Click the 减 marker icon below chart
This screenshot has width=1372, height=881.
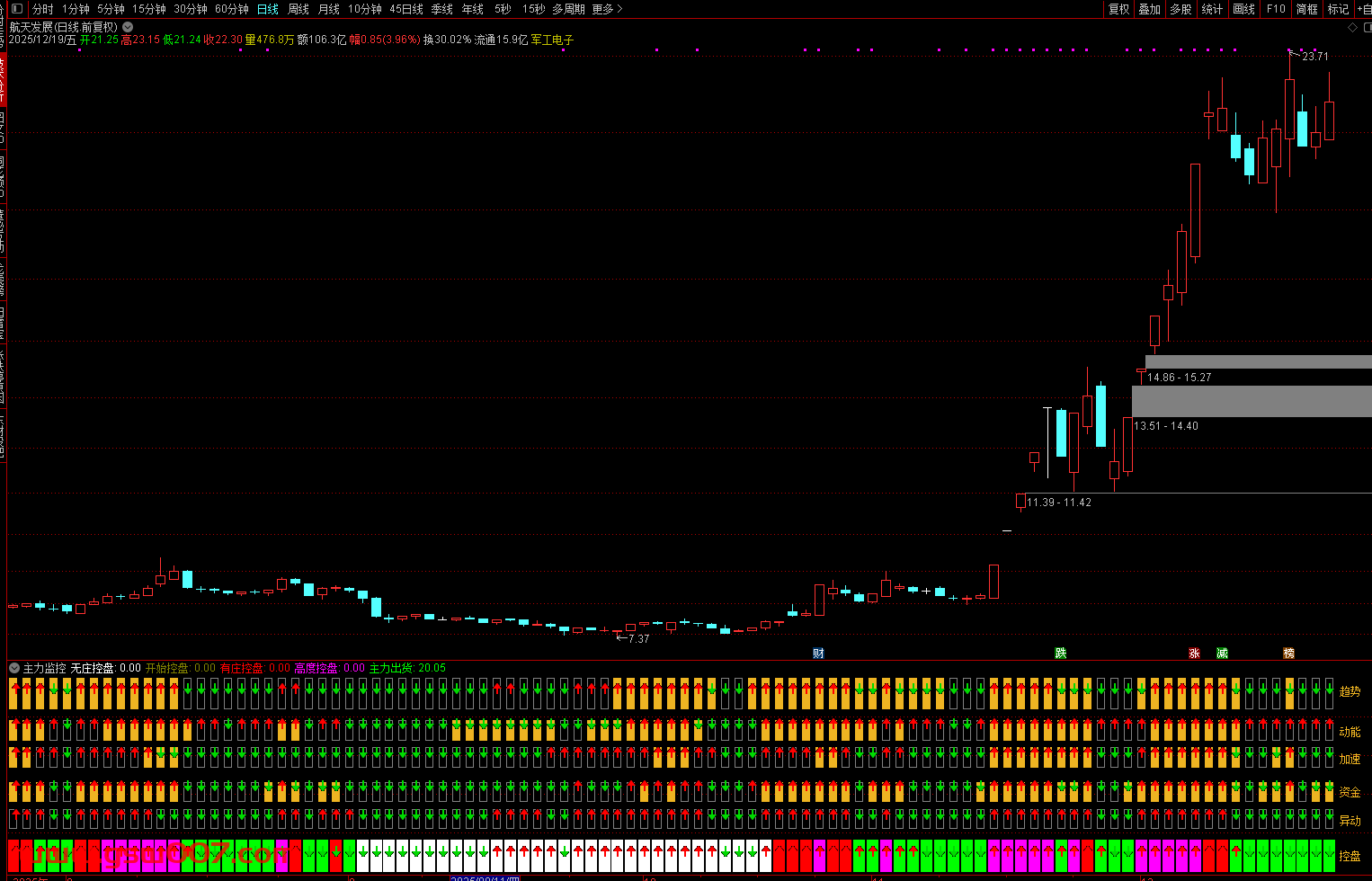click(x=1222, y=654)
